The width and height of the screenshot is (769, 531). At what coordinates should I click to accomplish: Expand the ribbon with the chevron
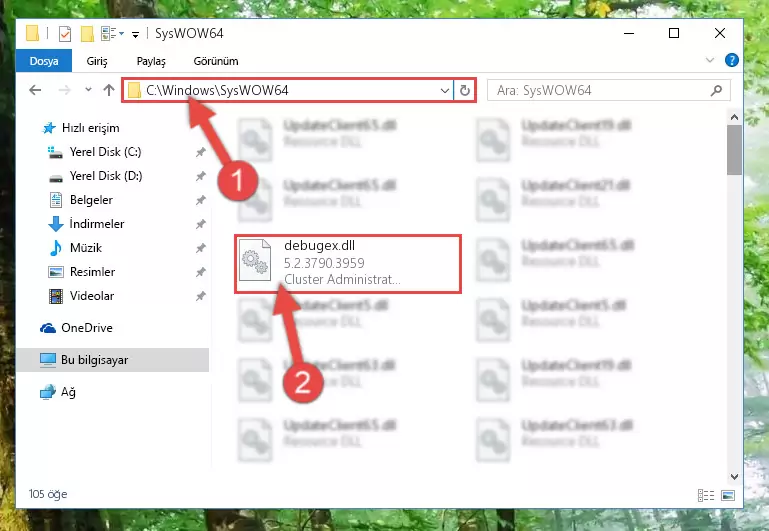click(710, 60)
